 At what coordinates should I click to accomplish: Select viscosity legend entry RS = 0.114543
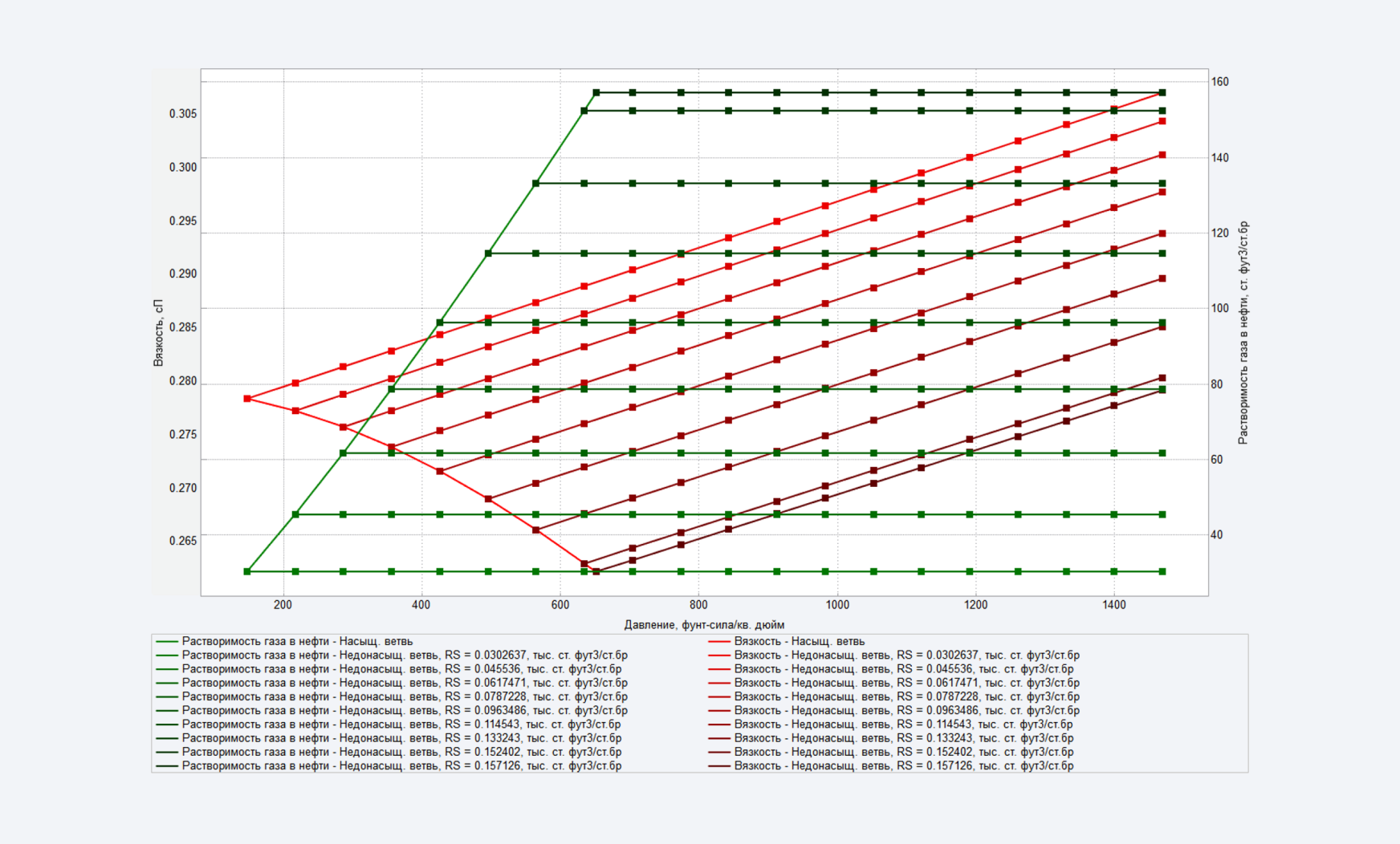tap(891, 724)
